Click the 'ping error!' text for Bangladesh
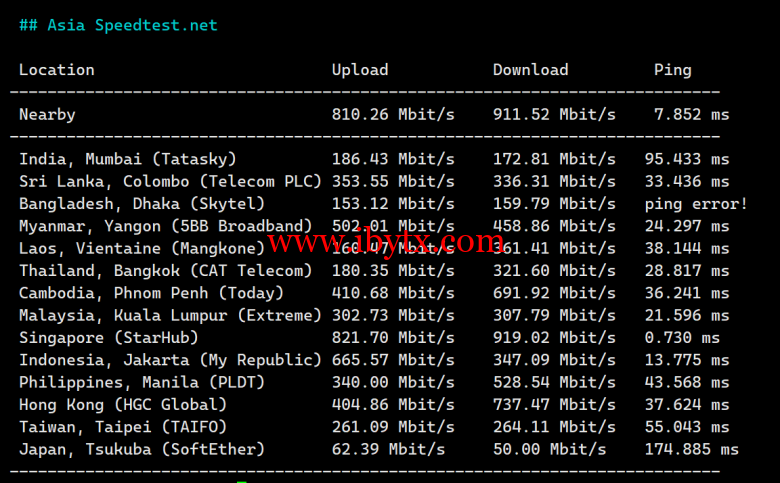Viewport: 780px width, 483px height. click(696, 204)
